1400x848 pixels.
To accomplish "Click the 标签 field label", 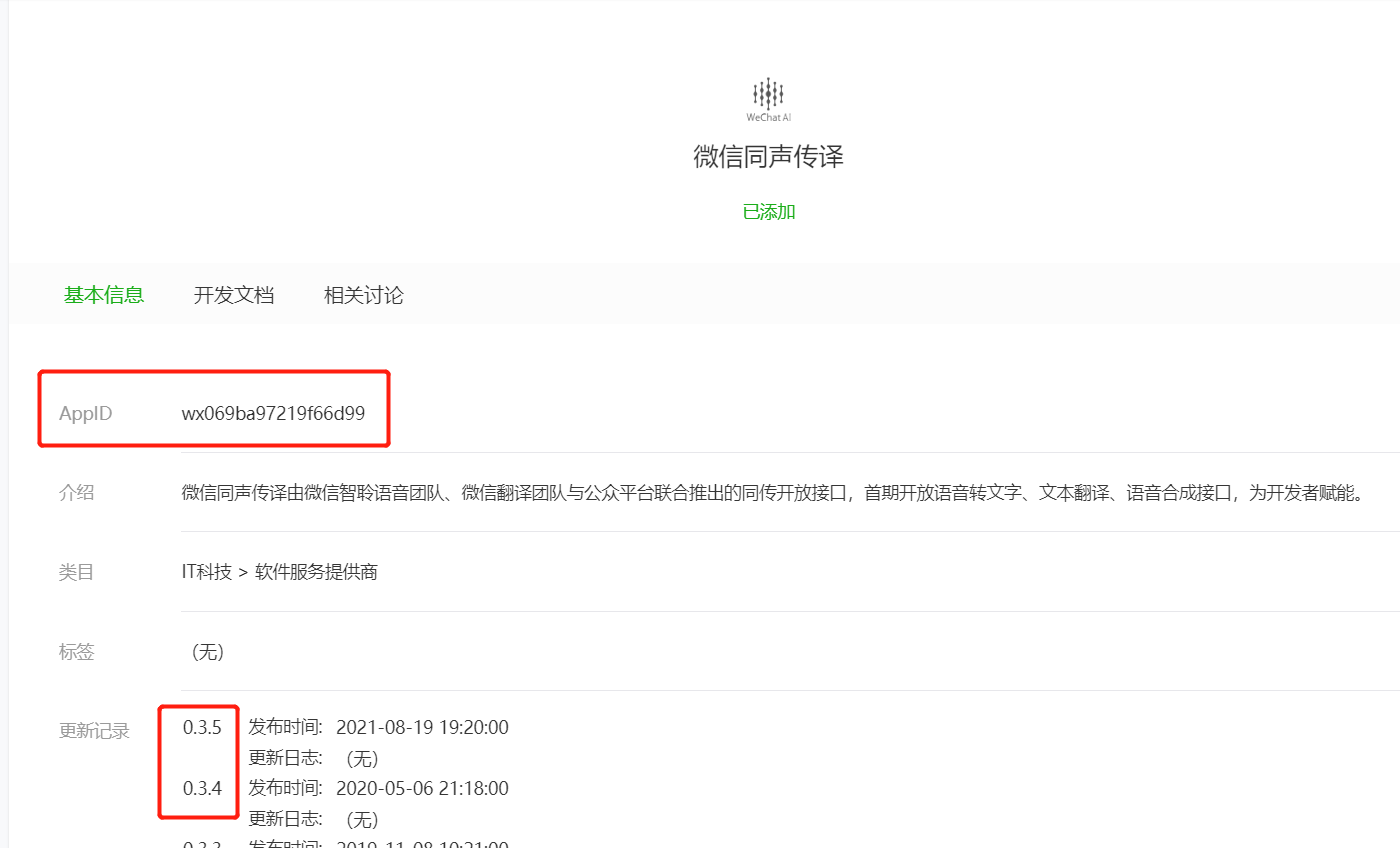I will [x=77, y=652].
